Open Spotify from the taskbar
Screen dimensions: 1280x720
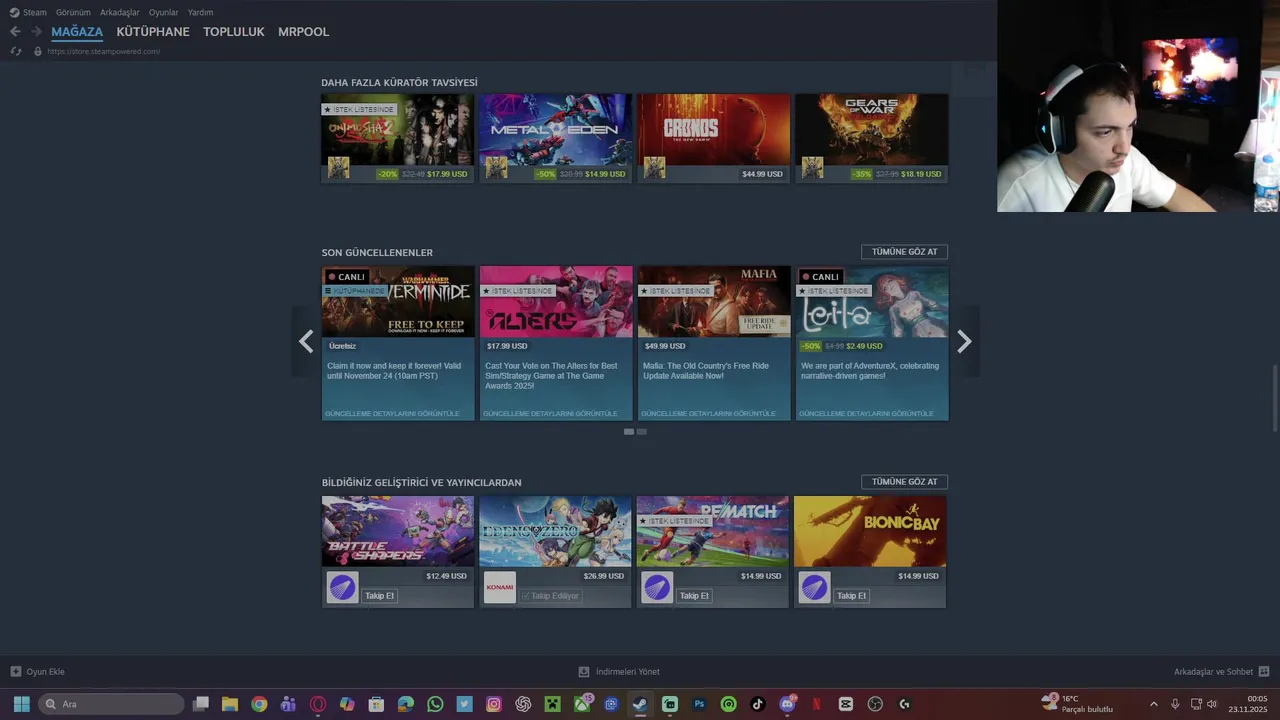pos(728,704)
